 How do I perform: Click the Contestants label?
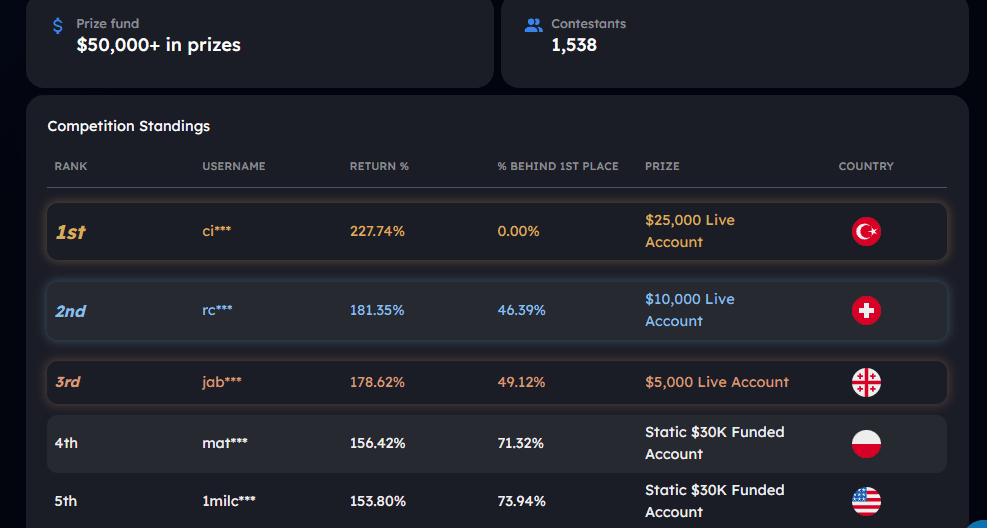589,24
